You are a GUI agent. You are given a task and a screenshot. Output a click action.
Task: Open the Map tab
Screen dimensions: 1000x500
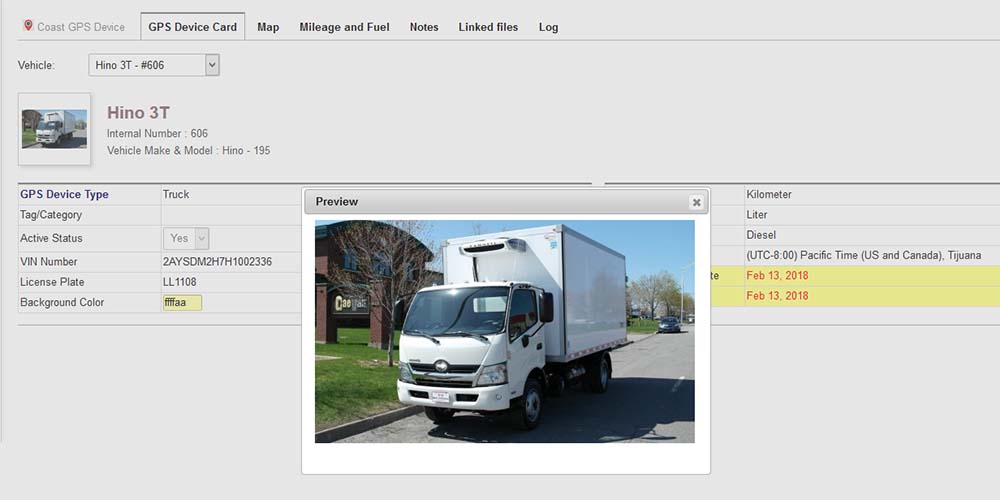click(x=268, y=27)
